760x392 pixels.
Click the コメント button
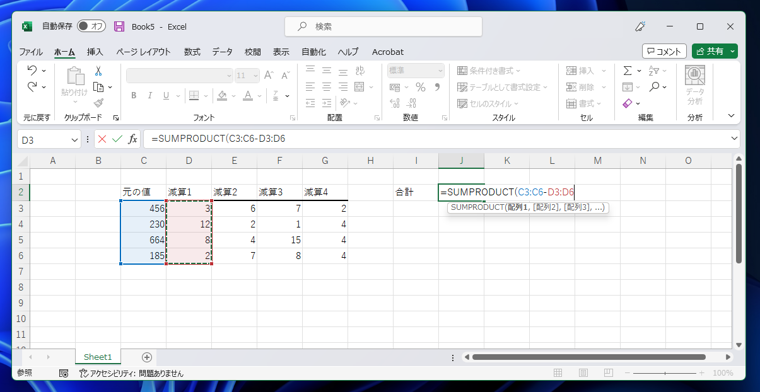[x=665, y=51]
